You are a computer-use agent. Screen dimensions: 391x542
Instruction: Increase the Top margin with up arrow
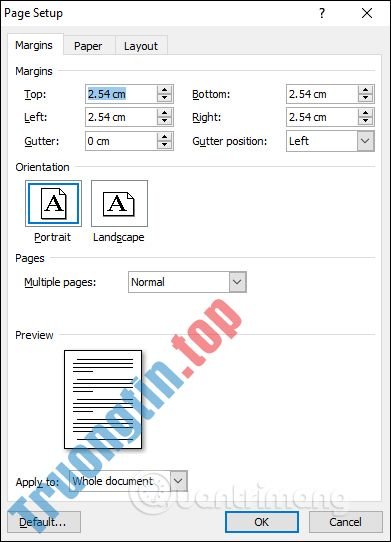165,90
